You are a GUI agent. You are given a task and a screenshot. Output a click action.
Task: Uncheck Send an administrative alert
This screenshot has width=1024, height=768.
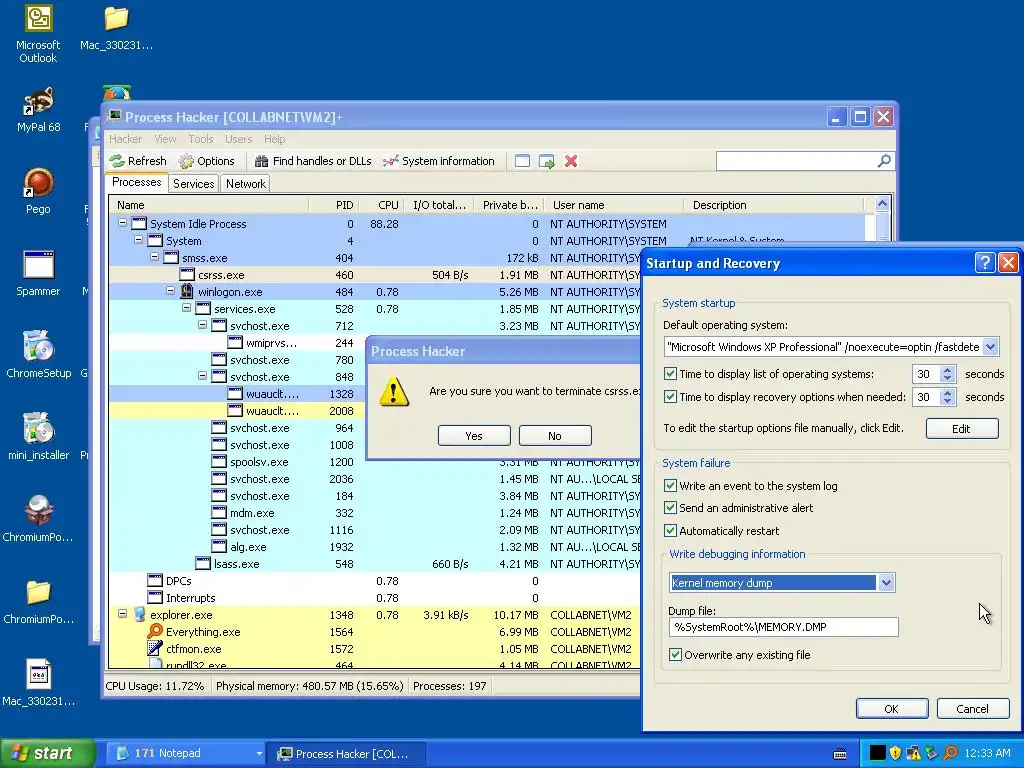670,507
